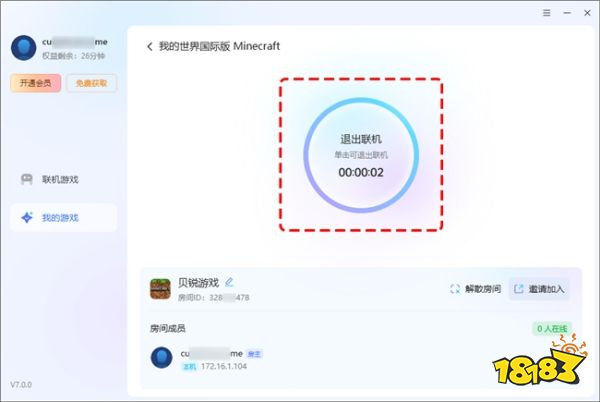
Task: Minimize the application window
Action: coord(567,13)
